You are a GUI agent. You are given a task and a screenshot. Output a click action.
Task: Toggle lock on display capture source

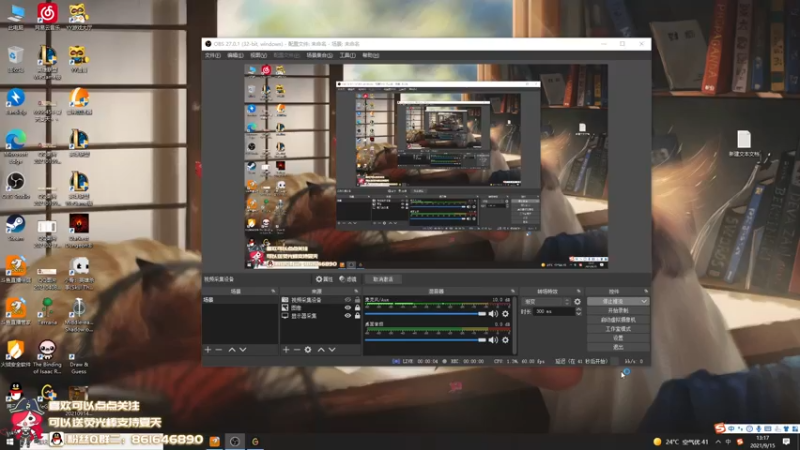(357, 316)
